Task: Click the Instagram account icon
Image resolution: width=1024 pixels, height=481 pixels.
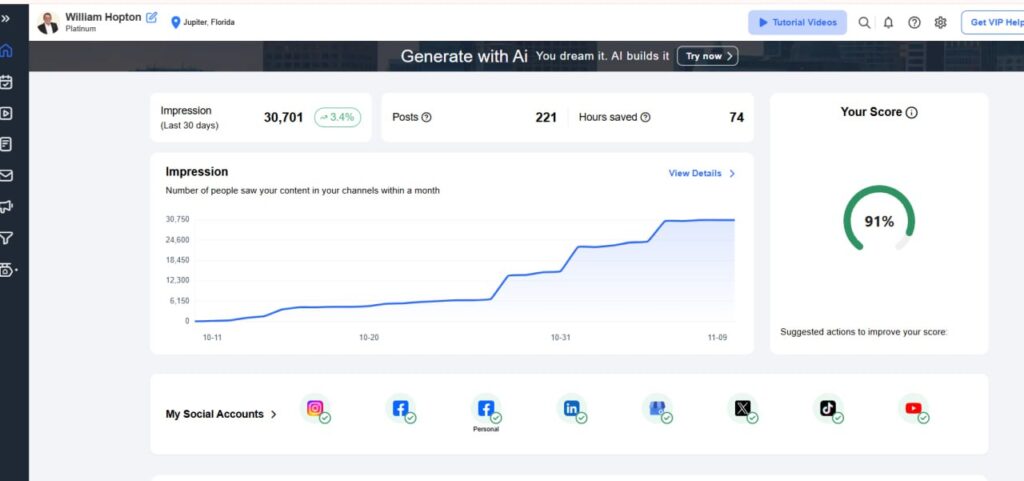Action: point(315,408)
